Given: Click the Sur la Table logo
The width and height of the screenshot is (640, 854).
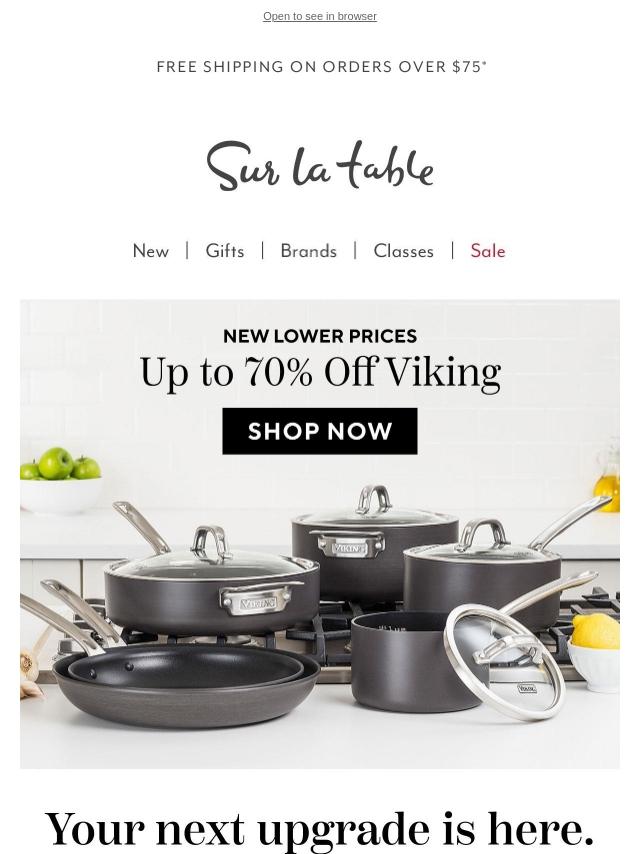Looking at the screenshot, I should click(320, 166).
